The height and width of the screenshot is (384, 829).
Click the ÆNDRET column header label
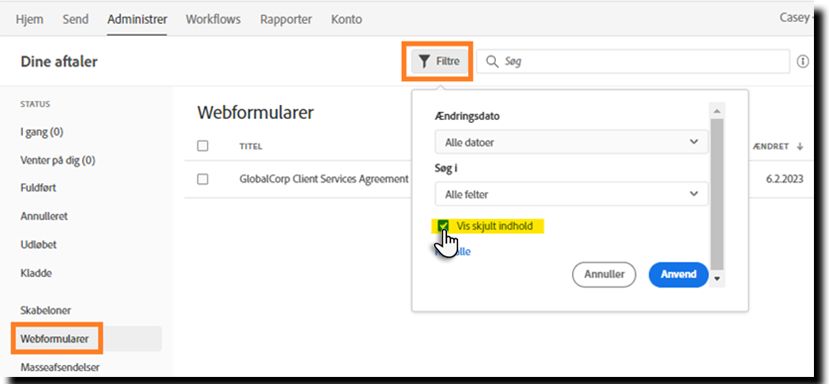click(x=771, y=147)
